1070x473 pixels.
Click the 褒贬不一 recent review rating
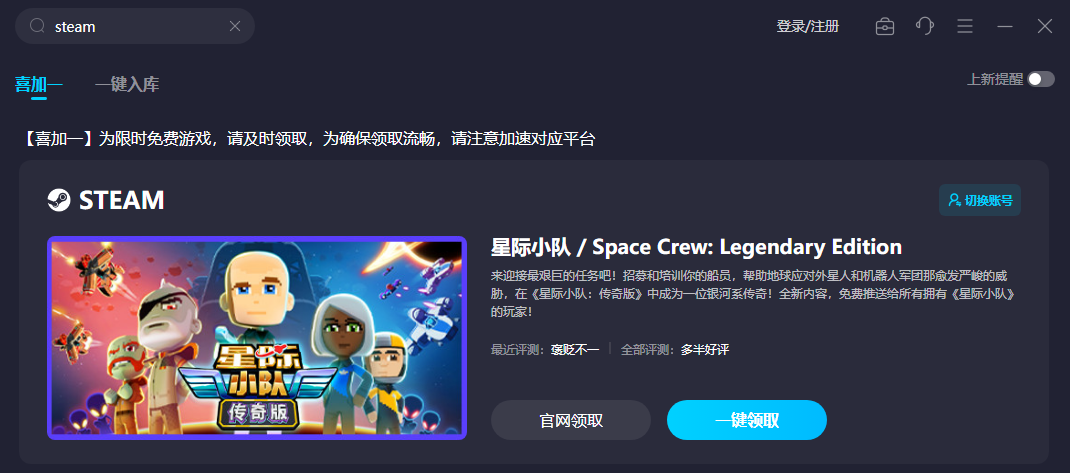point(575,349)
